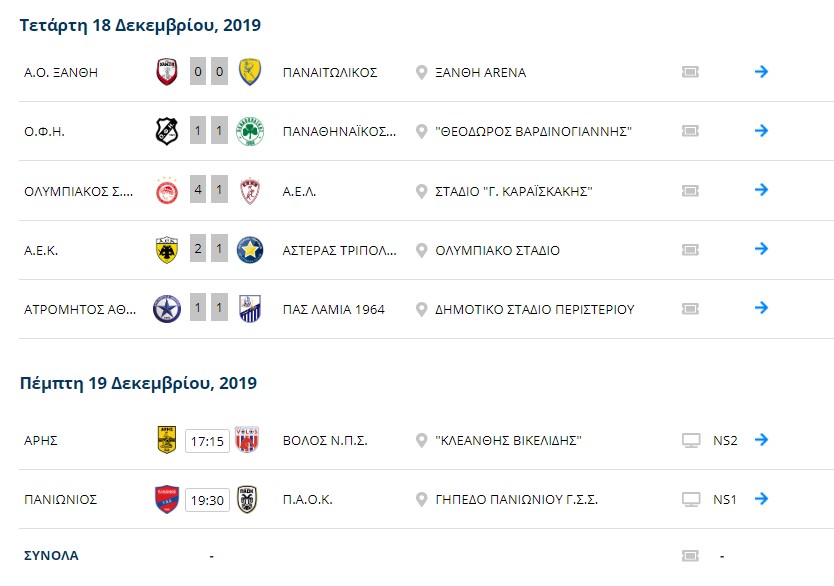Click location pin beside ΞΑΝΘΗ ARENA
This screenshot has width=834, height=586.
tap(421, 72)
